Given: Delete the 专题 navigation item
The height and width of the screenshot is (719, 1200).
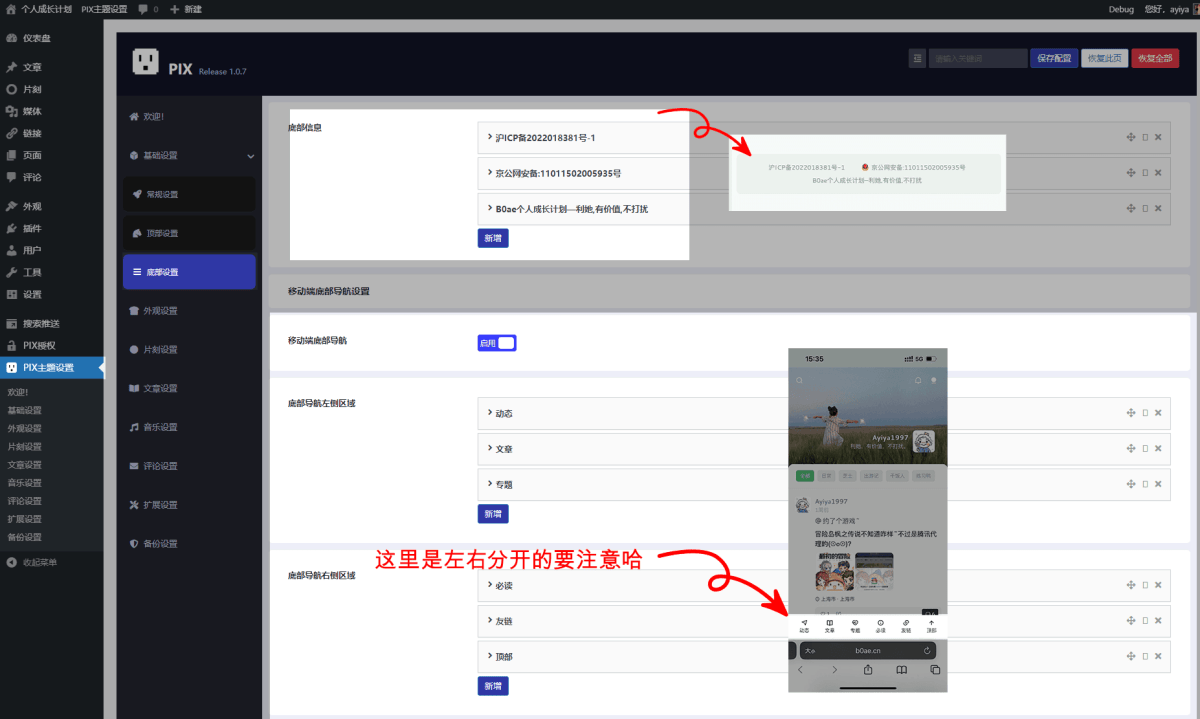Looking at the screenshot, I should point(1158,484).
